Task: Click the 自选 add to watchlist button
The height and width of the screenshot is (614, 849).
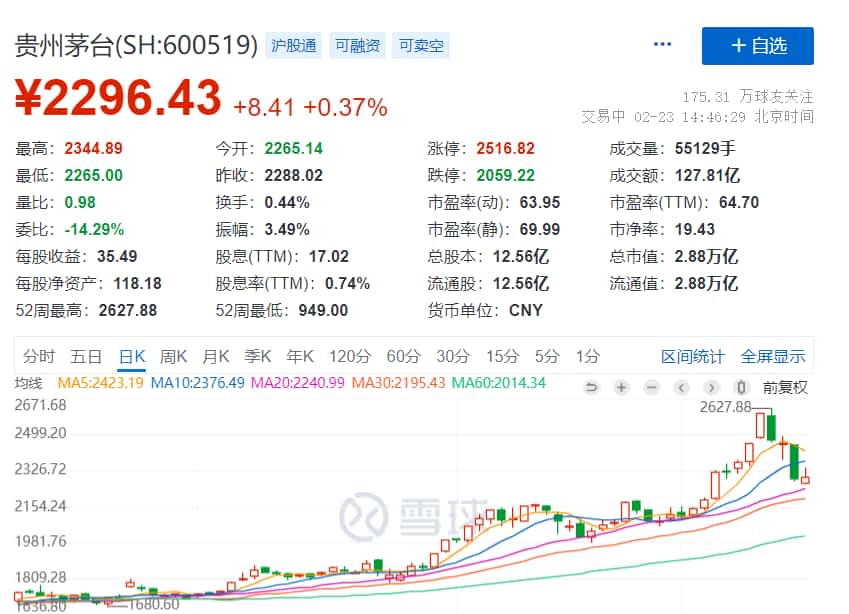Action: point(758,46)
